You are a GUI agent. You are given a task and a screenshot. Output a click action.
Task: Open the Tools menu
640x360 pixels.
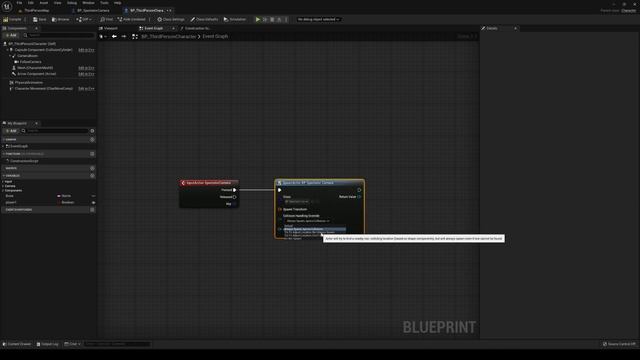[104, 3]
